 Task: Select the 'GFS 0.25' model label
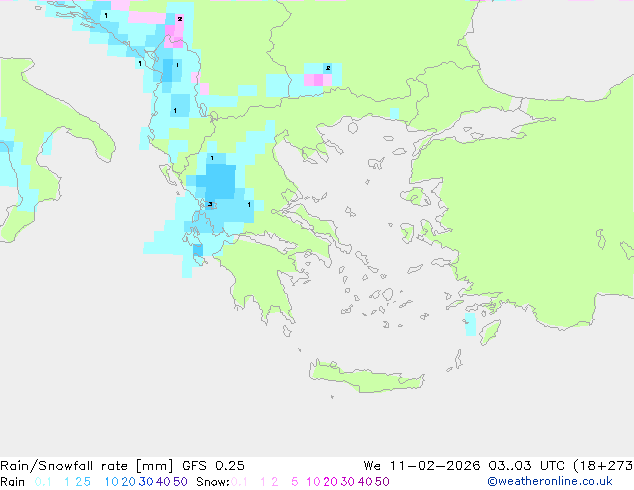click(213, 466)
